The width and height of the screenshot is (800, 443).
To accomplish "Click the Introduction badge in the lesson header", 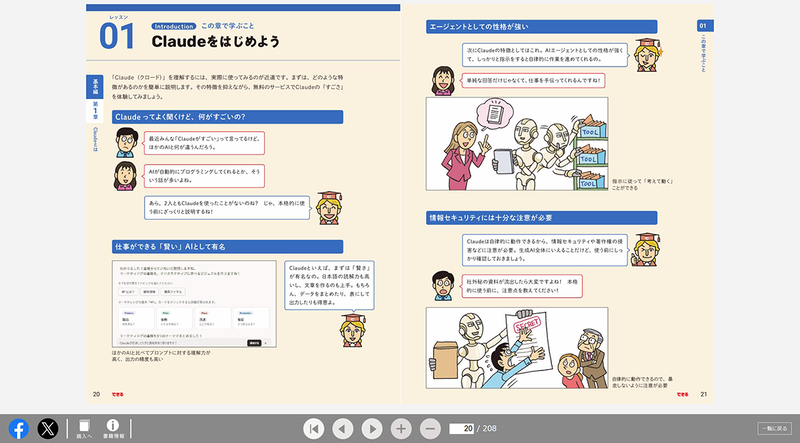I will (x=173, y=26).
